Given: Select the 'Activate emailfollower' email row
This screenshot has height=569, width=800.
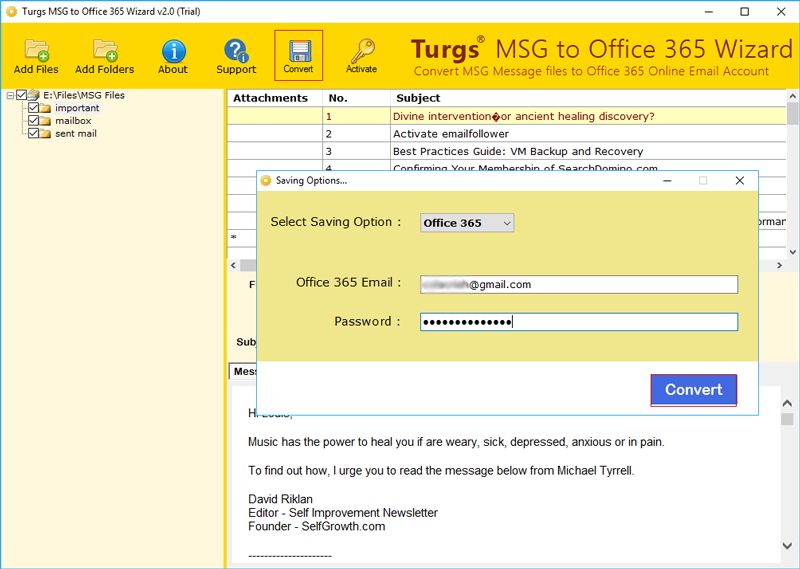Looking at the screenshot, I should pyautogui.click(x=507, y=134).
